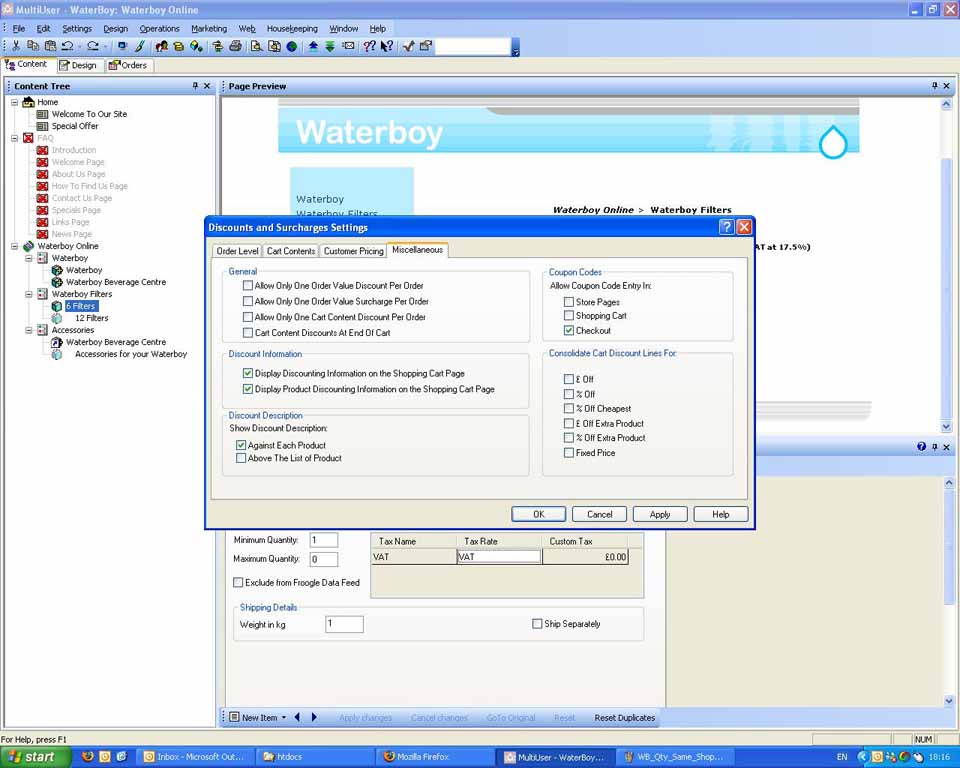Click the Cut scissors icon in toolbar
The image size is (960, 768).
[x=16, y=46]
